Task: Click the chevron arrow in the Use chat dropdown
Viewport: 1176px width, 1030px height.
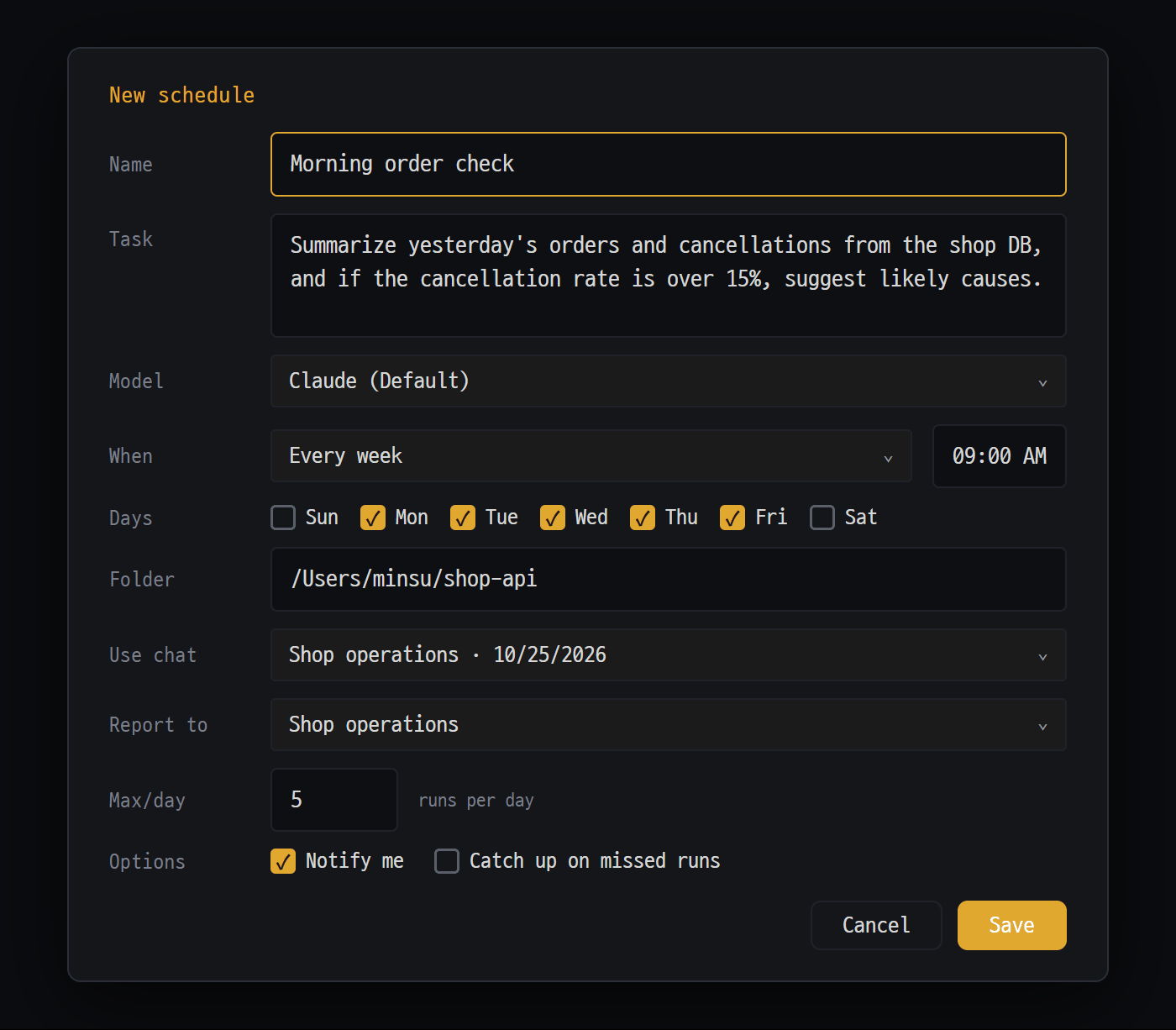Action: click(x=1042, y=657)
